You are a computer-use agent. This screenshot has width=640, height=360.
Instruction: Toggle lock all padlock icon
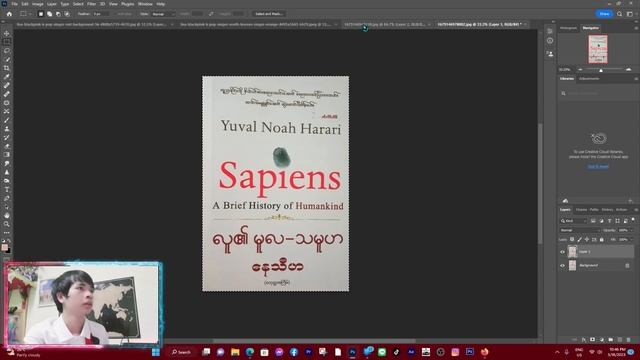(602, 240)
